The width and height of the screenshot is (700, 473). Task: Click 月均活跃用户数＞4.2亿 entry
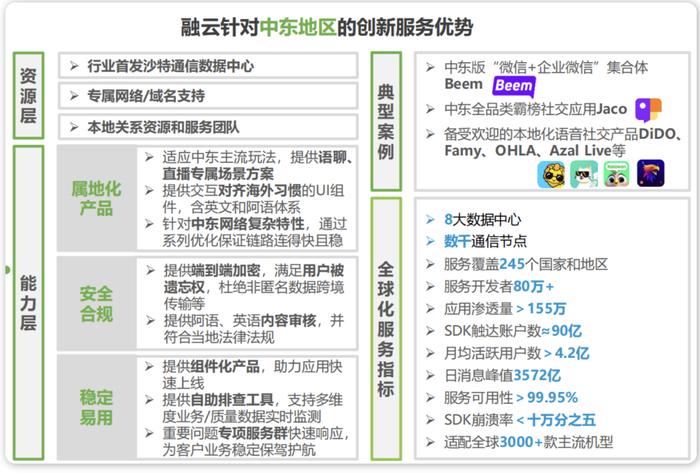coord(517,353)
